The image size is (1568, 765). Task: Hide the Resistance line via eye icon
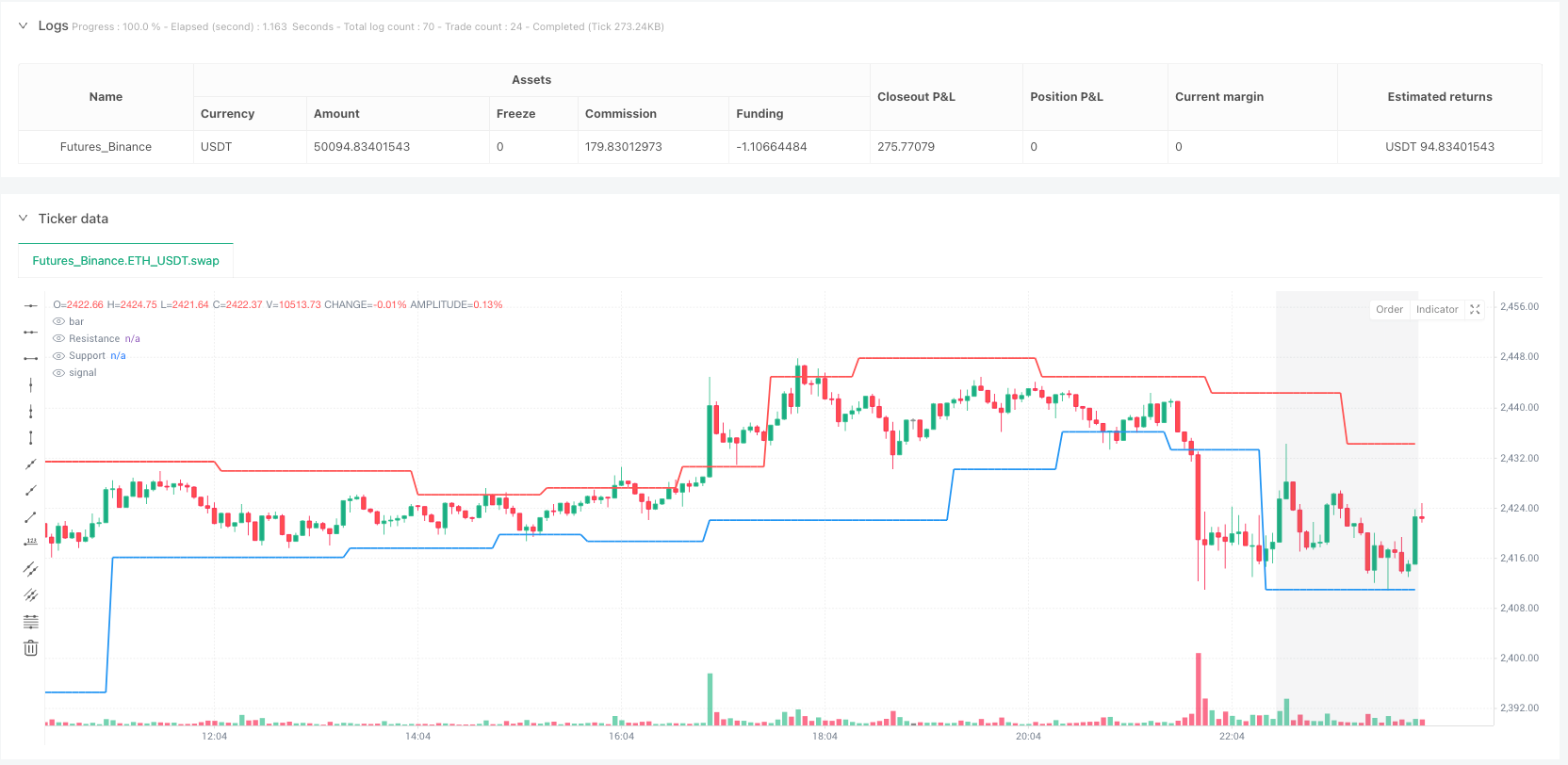pyautogui.click(x=59, y=339)
